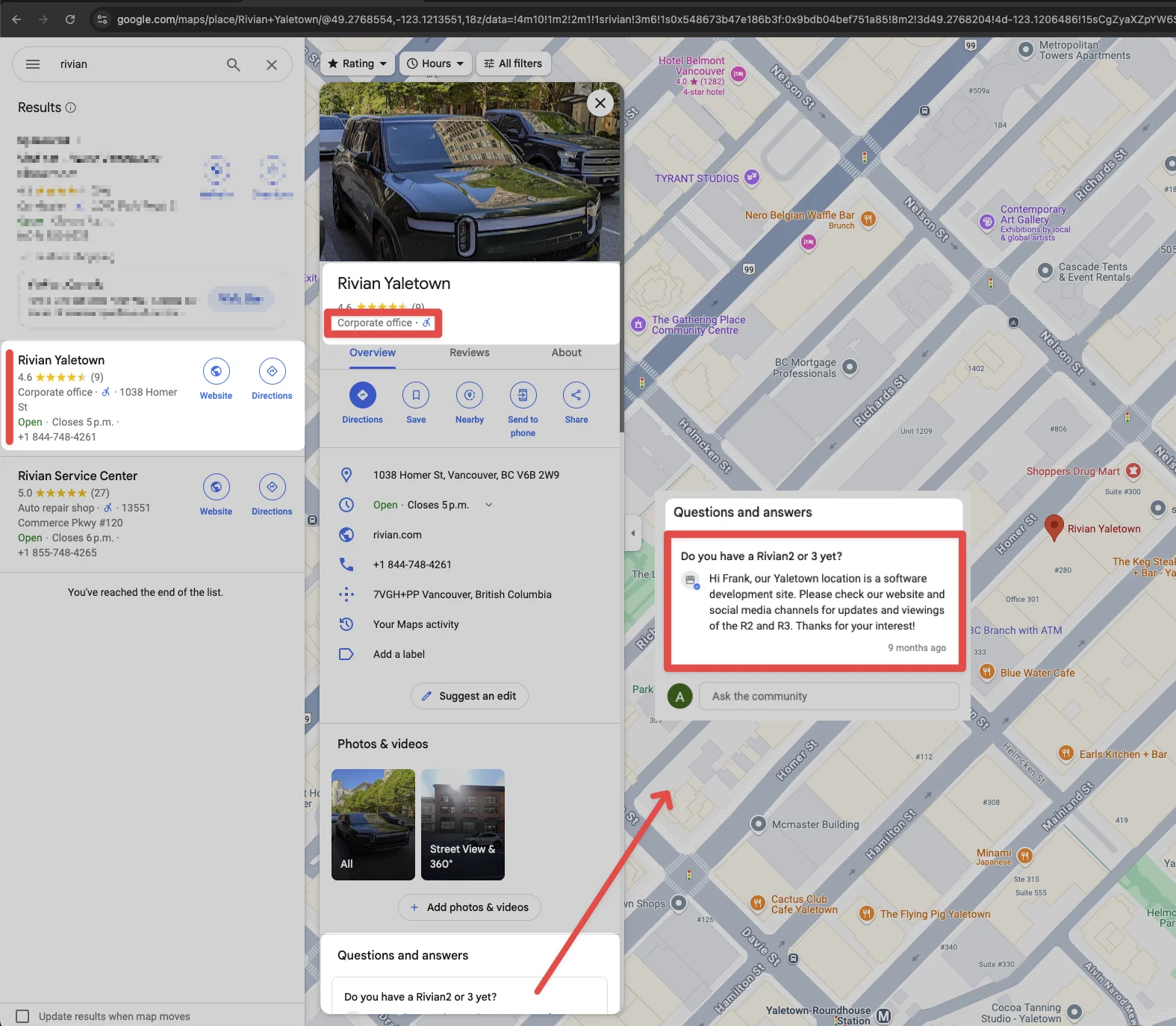Click address 1038 Homer St, Vancouver
This screenshot has width=1176, height=1026.
(x=466, y=475)
